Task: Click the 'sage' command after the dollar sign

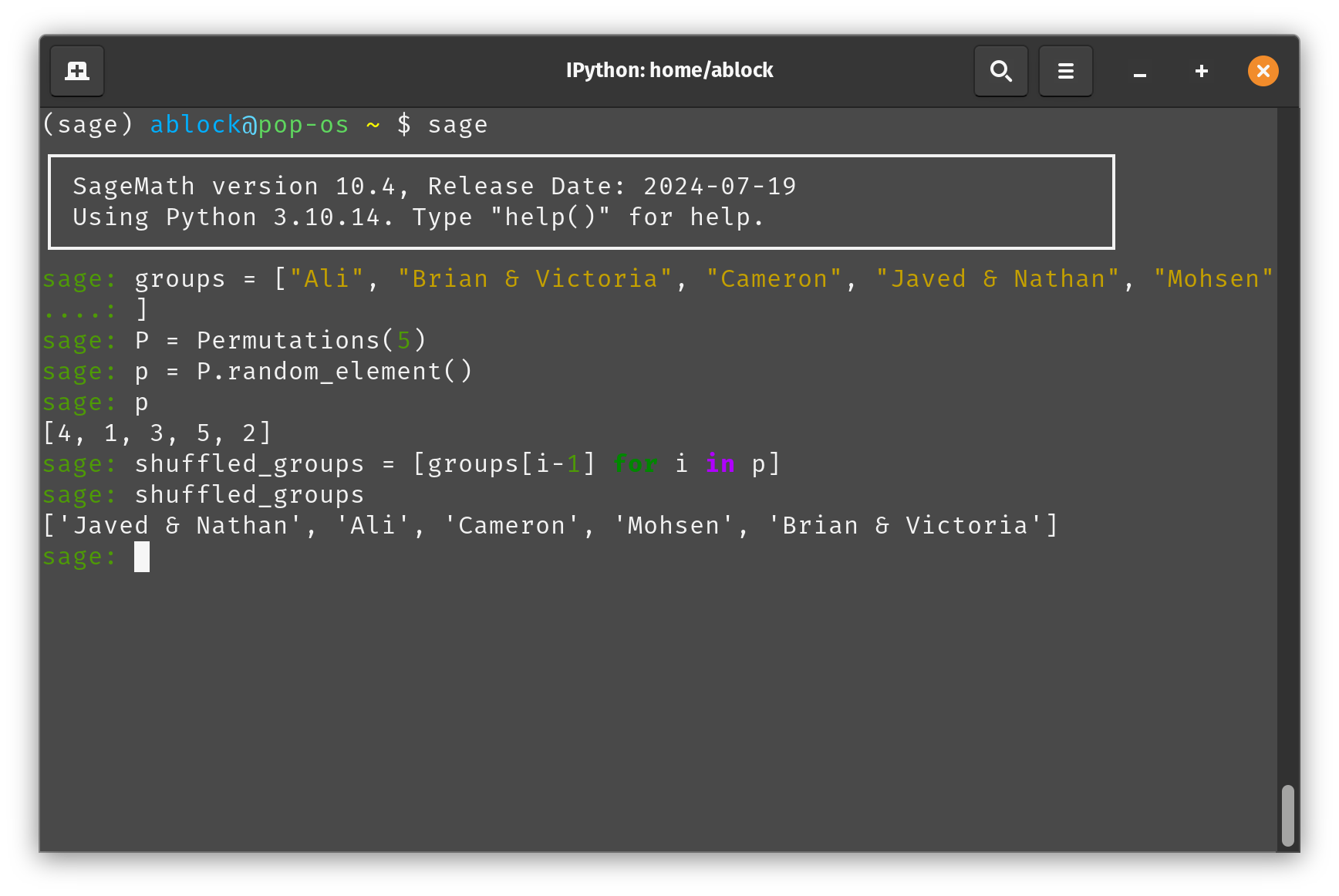Action: click(x=457, y=124)
